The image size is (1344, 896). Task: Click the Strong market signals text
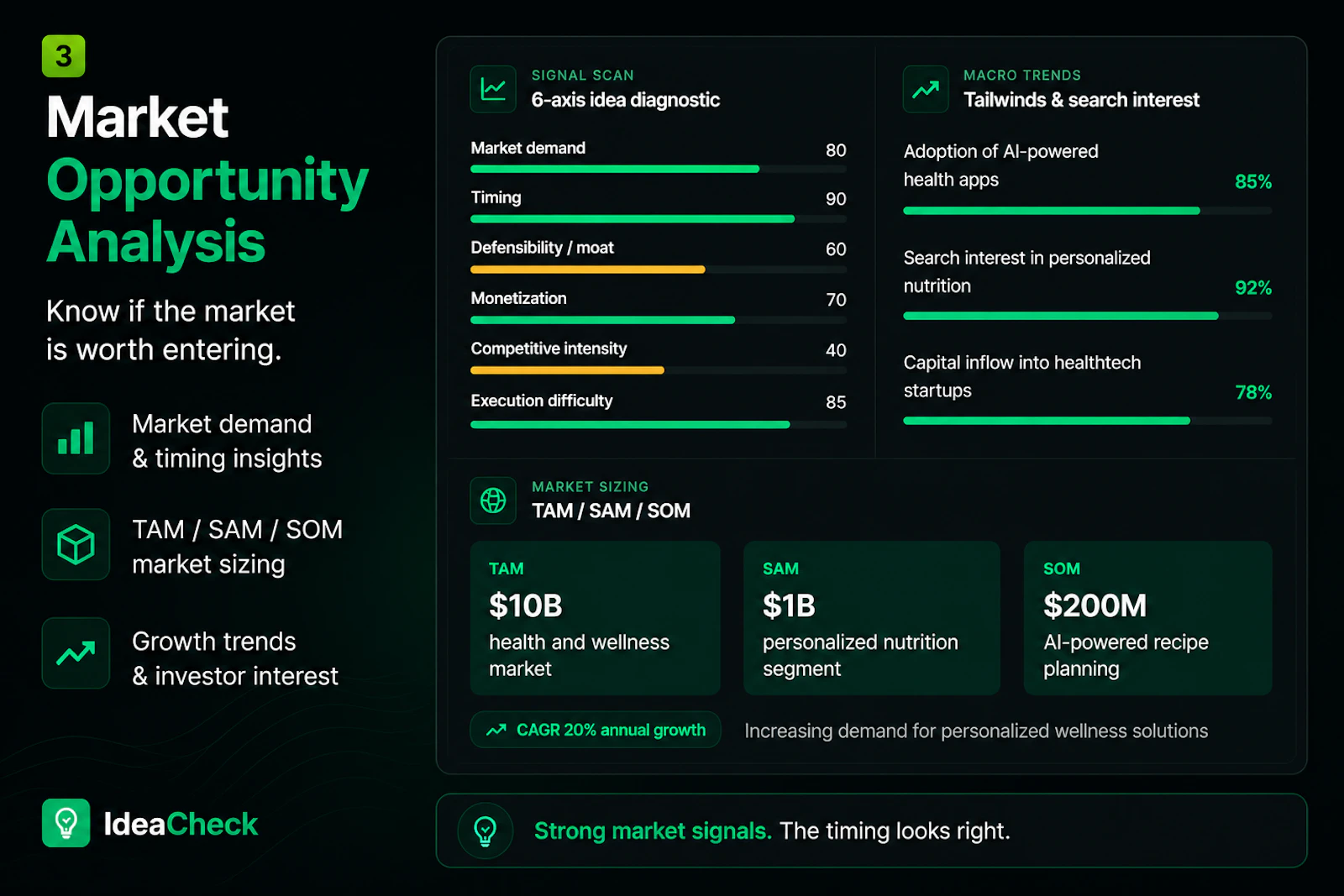coord(653,831)
